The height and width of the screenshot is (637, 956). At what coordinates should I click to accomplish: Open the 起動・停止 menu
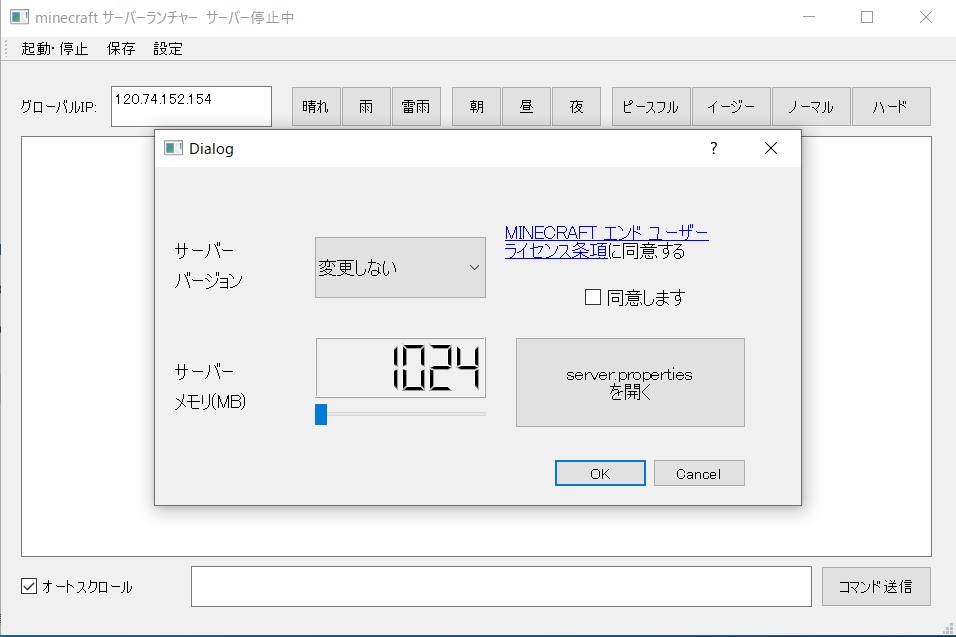pos(54,49)
